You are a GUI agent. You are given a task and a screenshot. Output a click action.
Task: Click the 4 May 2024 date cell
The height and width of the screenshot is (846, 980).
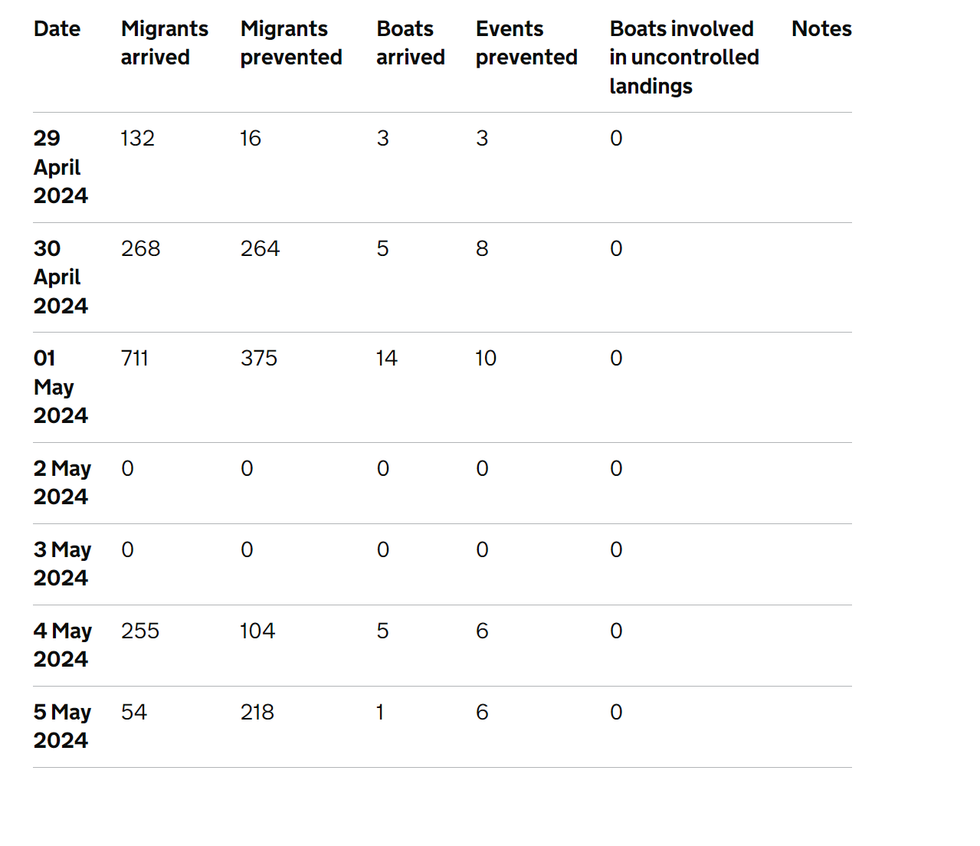tap(62, 645)
